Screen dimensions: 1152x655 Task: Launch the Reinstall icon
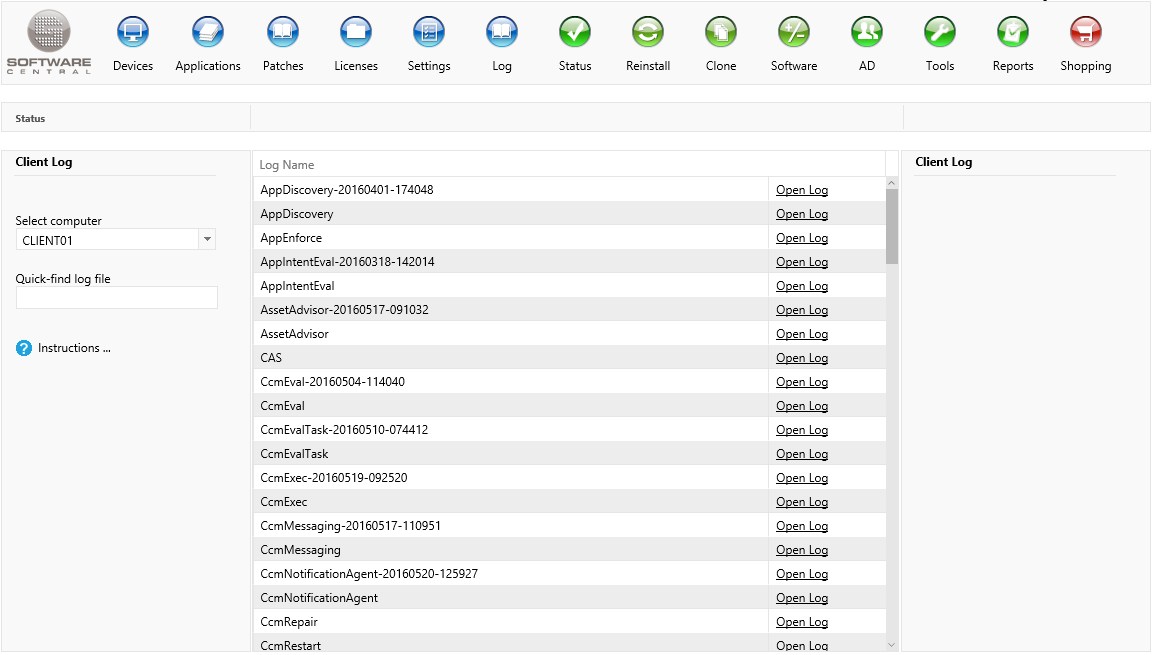click(x=648, y=33)
